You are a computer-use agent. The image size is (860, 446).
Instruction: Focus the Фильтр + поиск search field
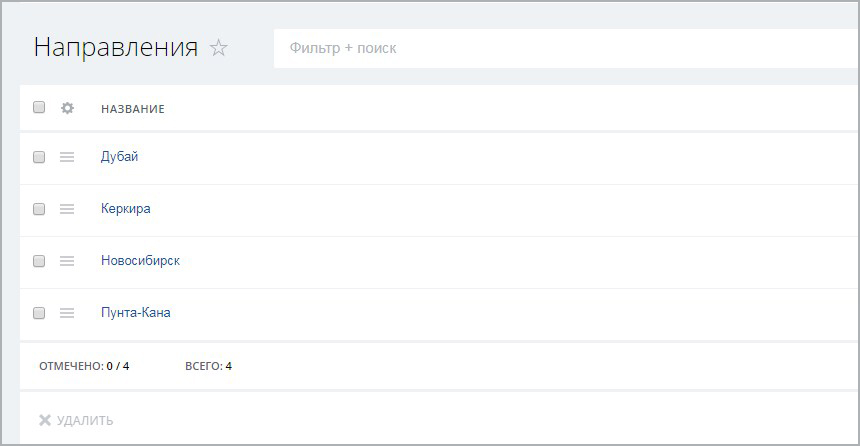click(x=560, y=48)
